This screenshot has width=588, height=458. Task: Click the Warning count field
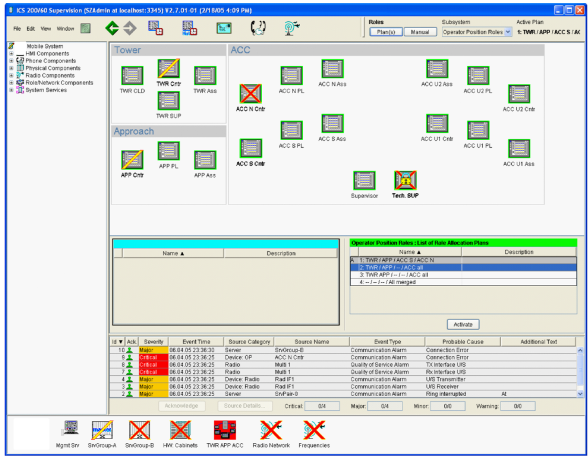518,406
